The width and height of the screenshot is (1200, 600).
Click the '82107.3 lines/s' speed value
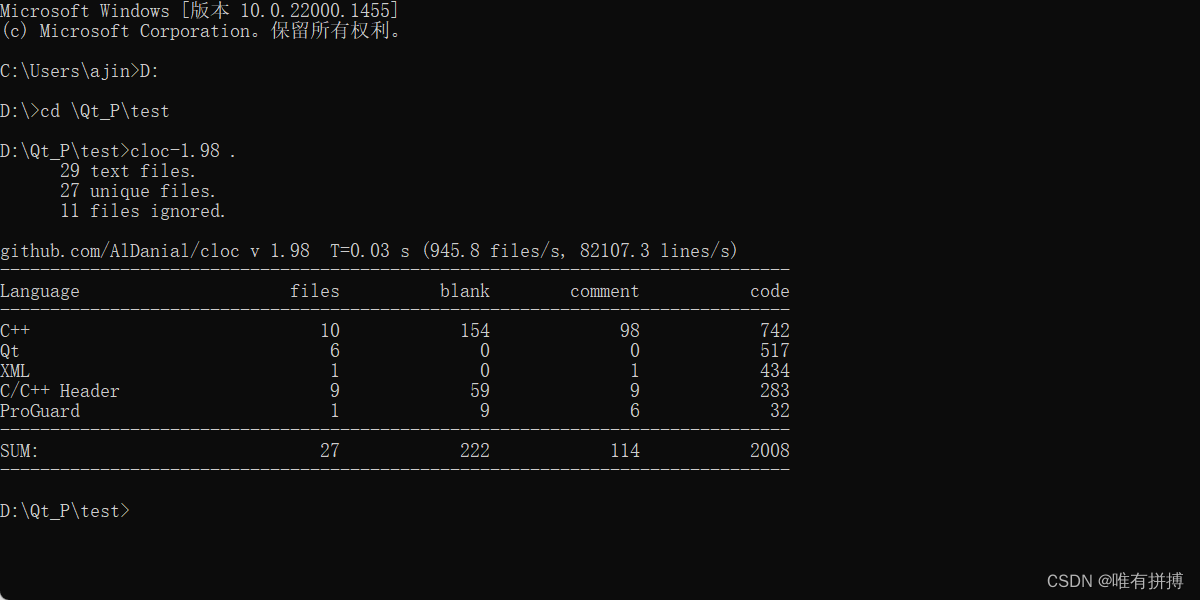tap(655, 251)
